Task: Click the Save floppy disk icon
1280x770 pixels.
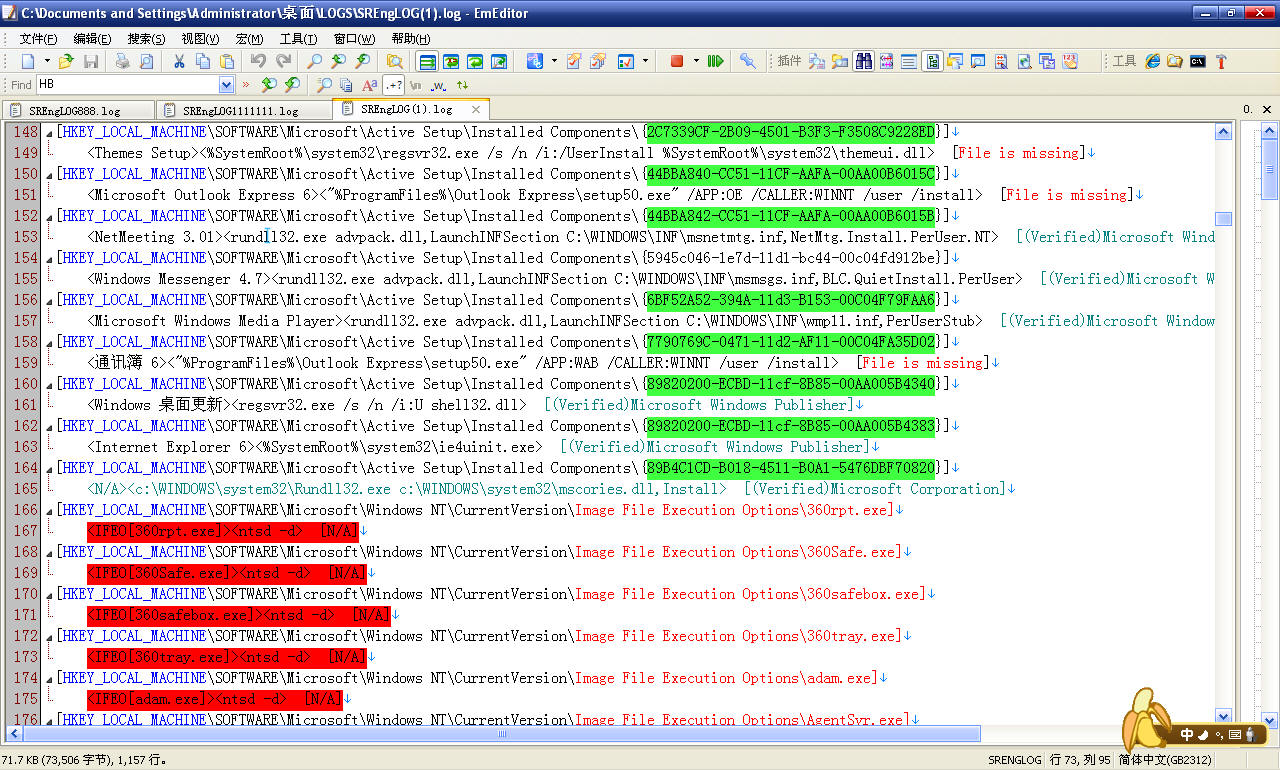Action: [x=91, y=62]
